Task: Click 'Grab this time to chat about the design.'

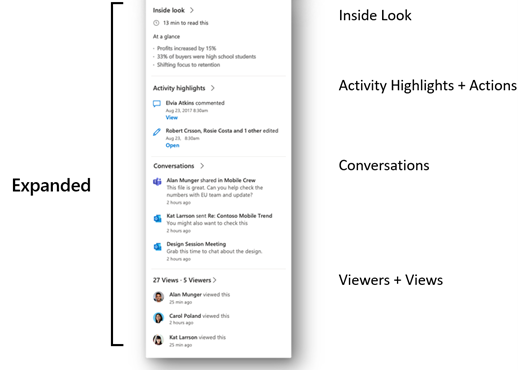Action: tap(214, 251)
